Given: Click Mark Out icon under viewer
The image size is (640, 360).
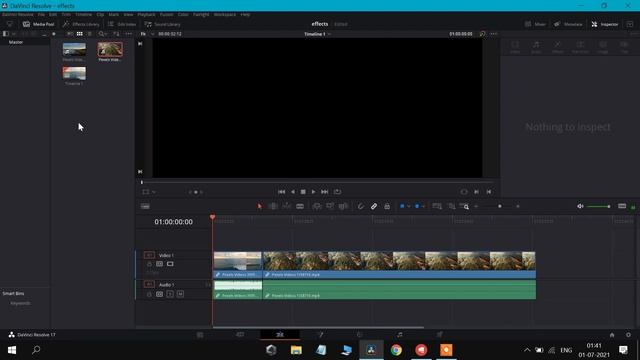Looking at the screenshot, I should [x=489, y=192].
